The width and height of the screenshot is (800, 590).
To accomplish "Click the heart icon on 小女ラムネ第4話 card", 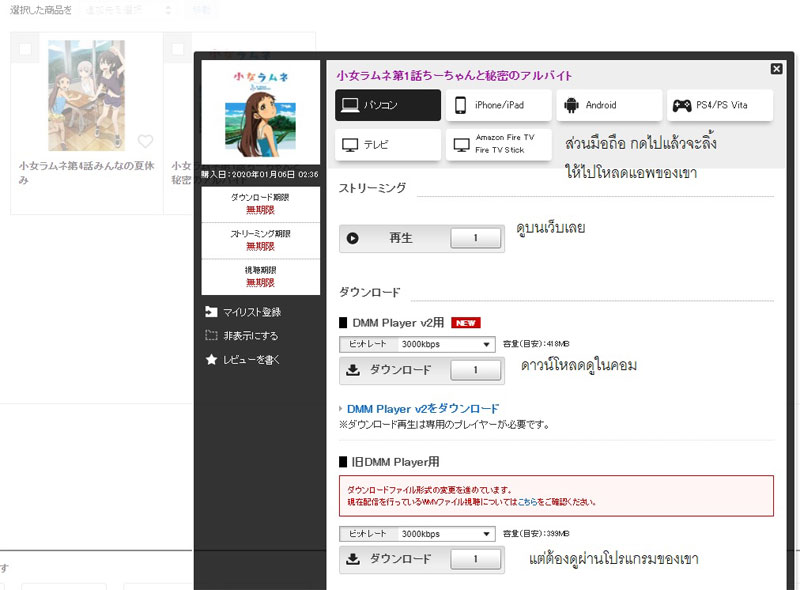I will 145,141.
